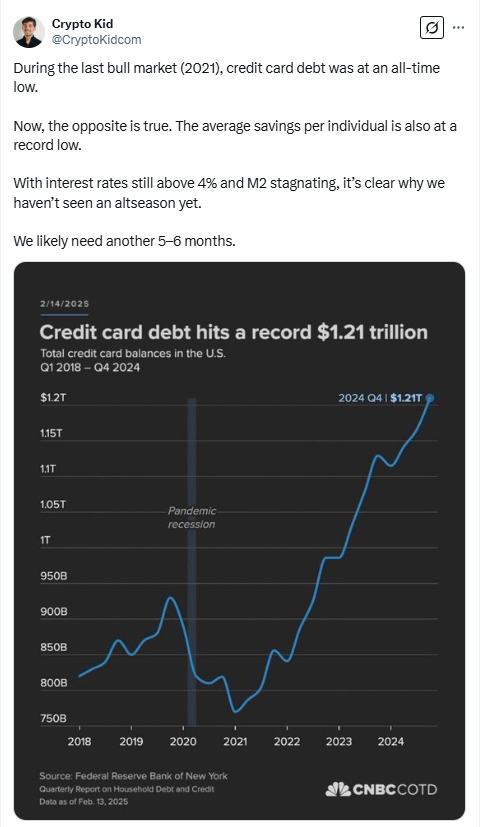484x827 pixels.
Task: Click the 2018 x-axis label
Action: coord(79,742)
